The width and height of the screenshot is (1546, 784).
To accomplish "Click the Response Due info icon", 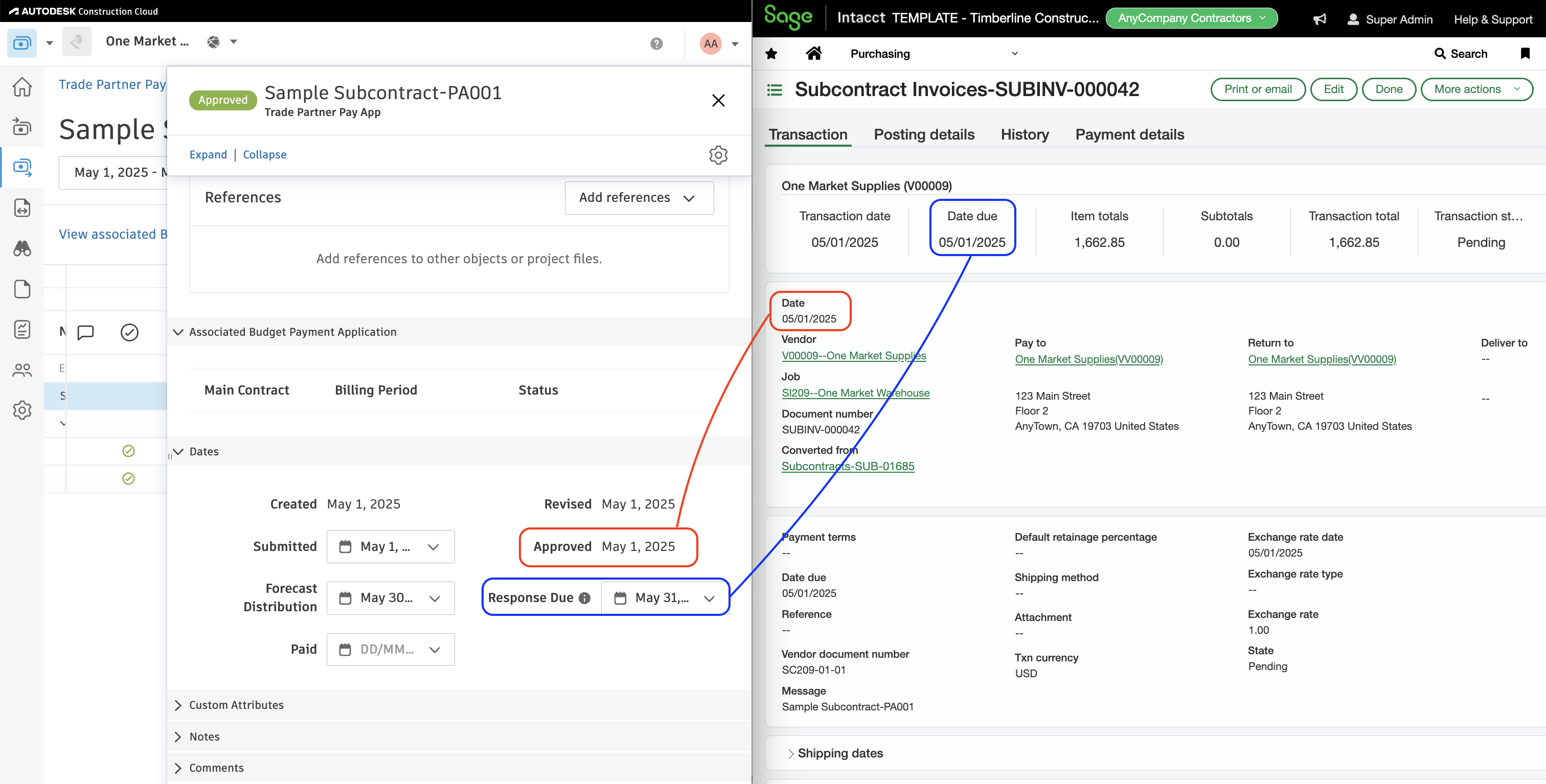I will 584,598.
